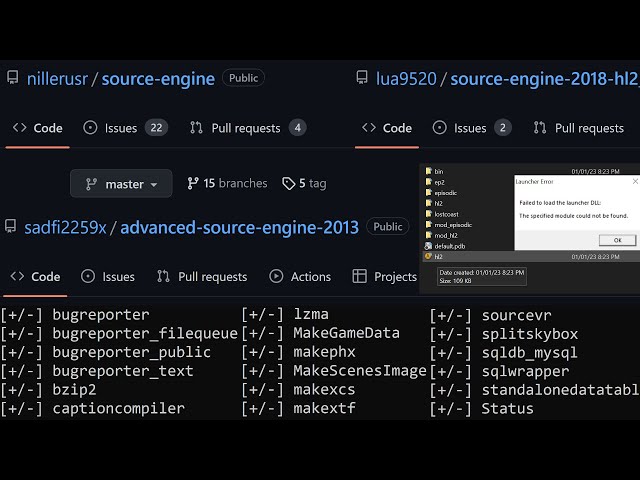Screen dimensions: 640x480
Task: Select the mod_episodic folder
Action: pyautogui.click(x=453, y=224)
